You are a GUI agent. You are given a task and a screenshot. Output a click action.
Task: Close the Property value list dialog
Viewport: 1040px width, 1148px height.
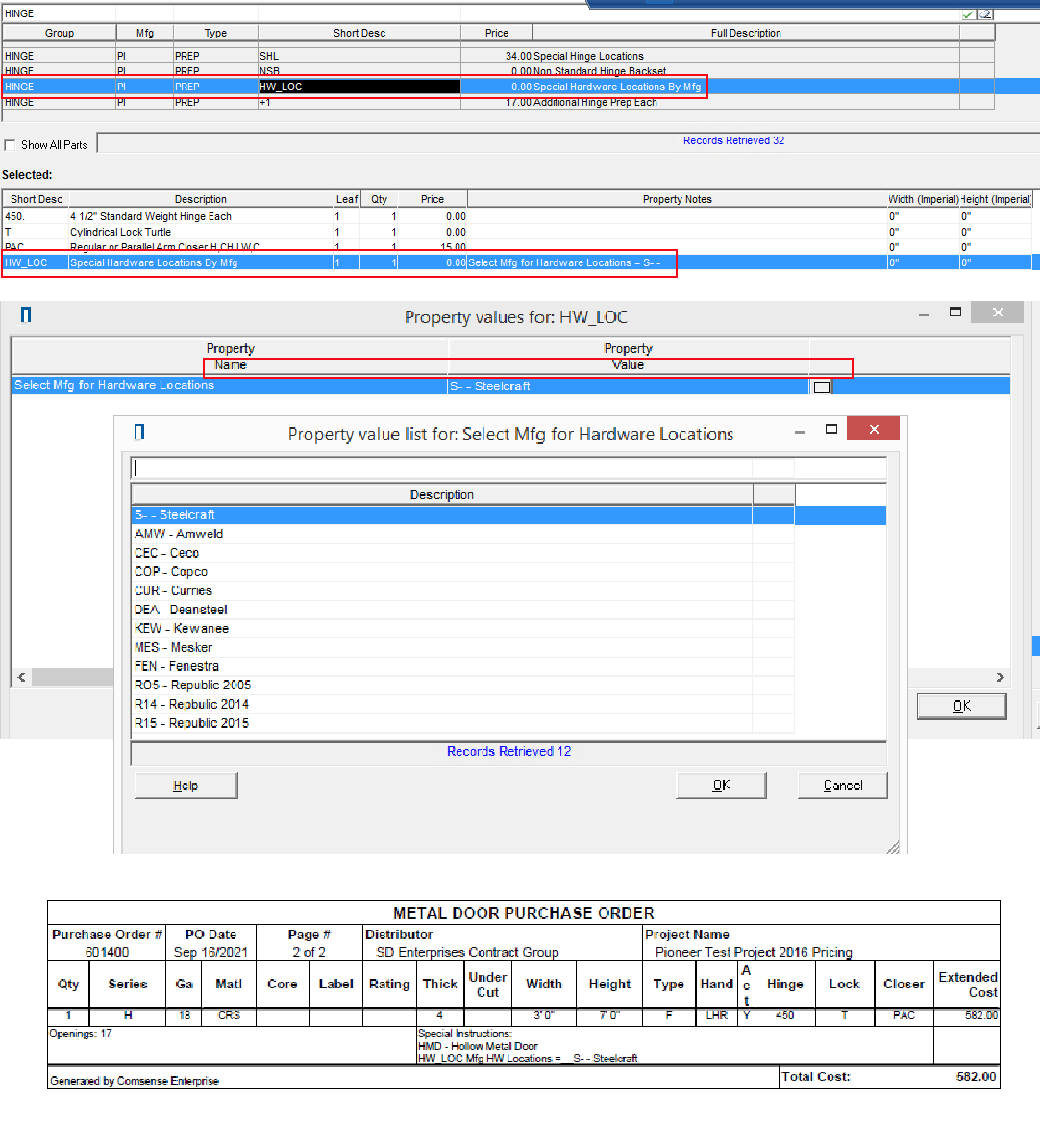873,429
